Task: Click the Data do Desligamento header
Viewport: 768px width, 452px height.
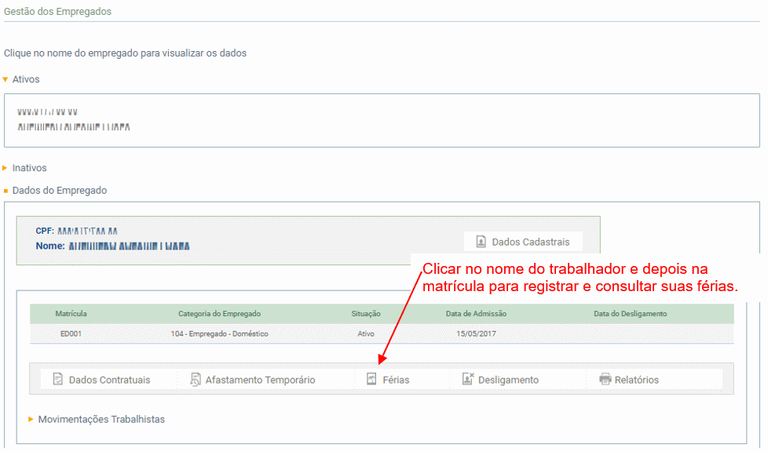Action: [x=630, y=313]
